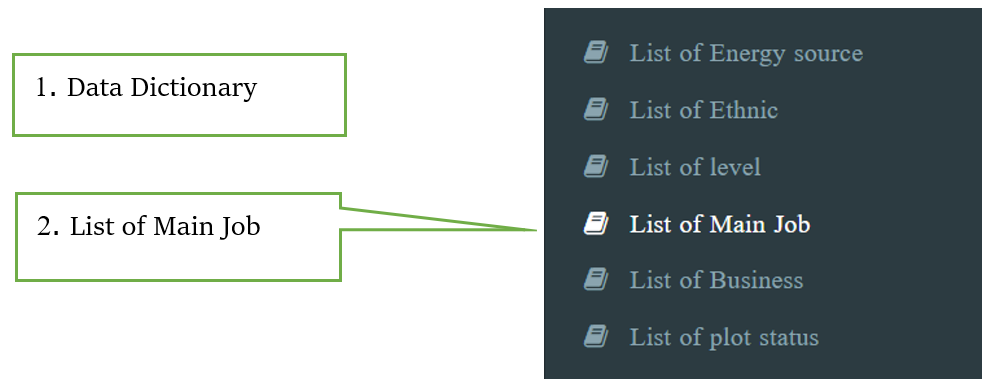Open the List of Ethnic menu item
Screen dimensions: 990x388
pos(704,110)
